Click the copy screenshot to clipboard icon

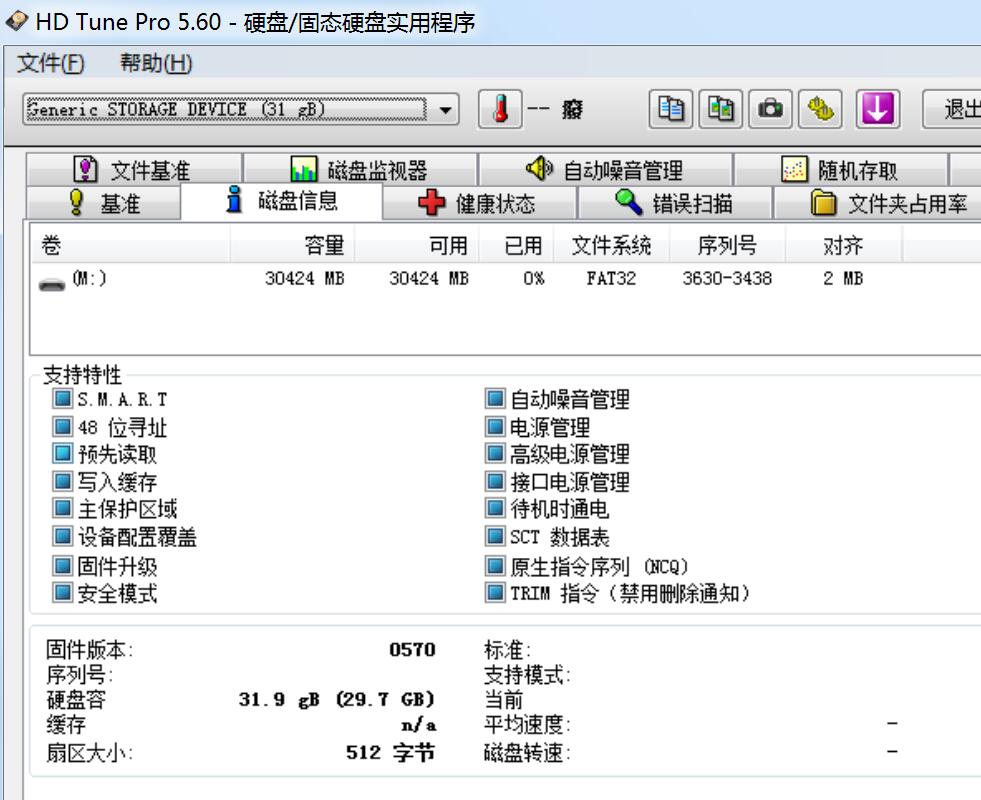click(x=721, y=110)
